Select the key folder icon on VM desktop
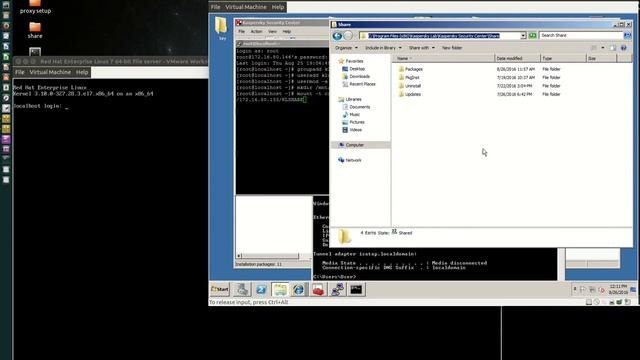 coord(222,28)
